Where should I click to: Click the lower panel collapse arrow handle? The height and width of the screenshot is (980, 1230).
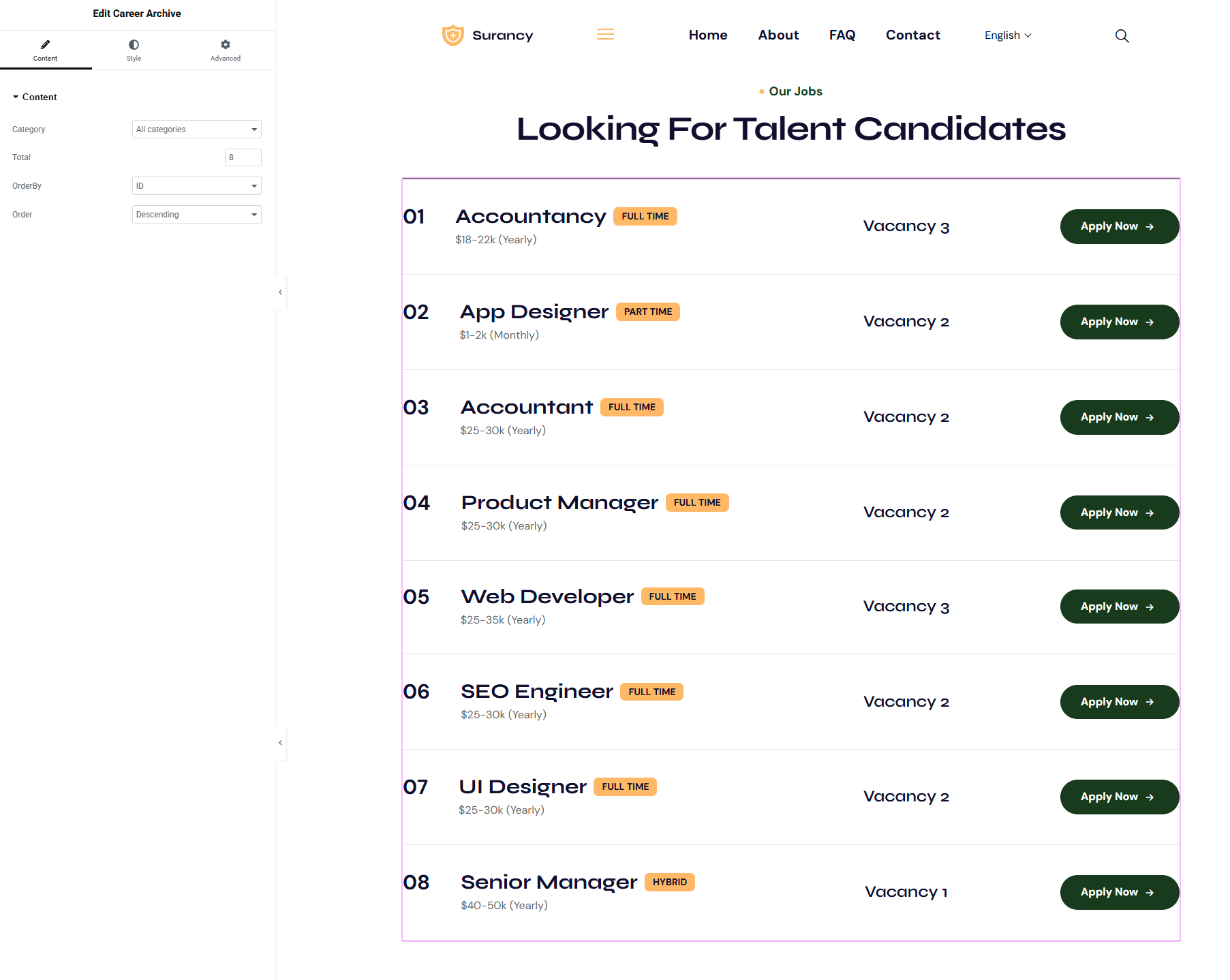(280, 743)
